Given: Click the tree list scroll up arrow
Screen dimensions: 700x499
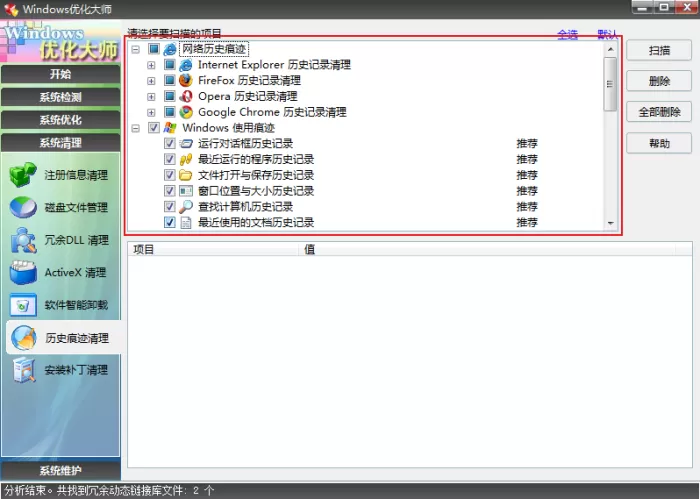Looking at the screenshot, I should 610,49.
